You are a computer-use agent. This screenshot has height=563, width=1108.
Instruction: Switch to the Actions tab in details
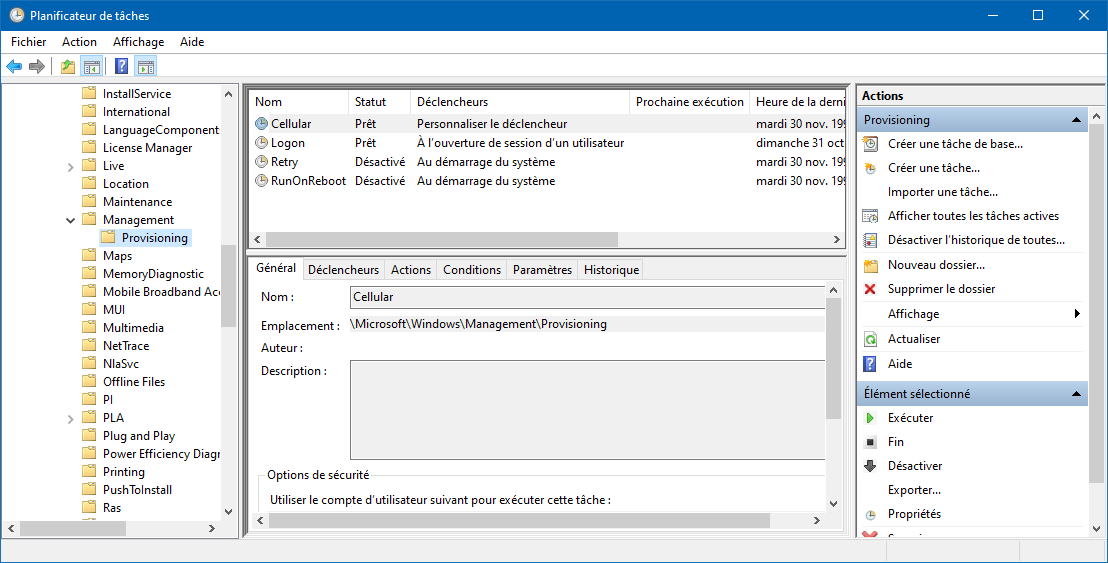point(411,270)
